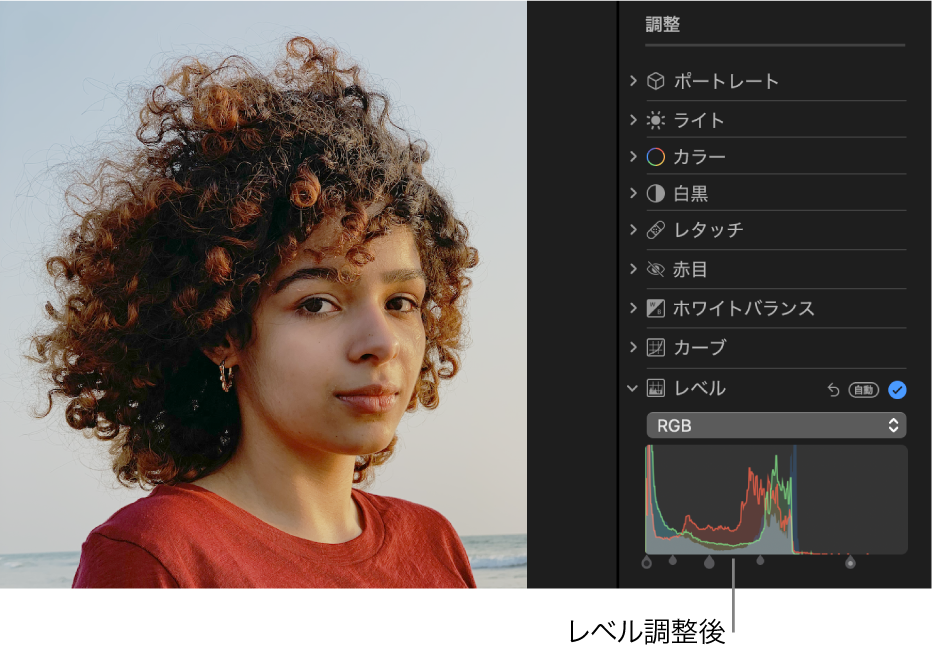Click the レタッチ bandage icon

pos(655,230)
